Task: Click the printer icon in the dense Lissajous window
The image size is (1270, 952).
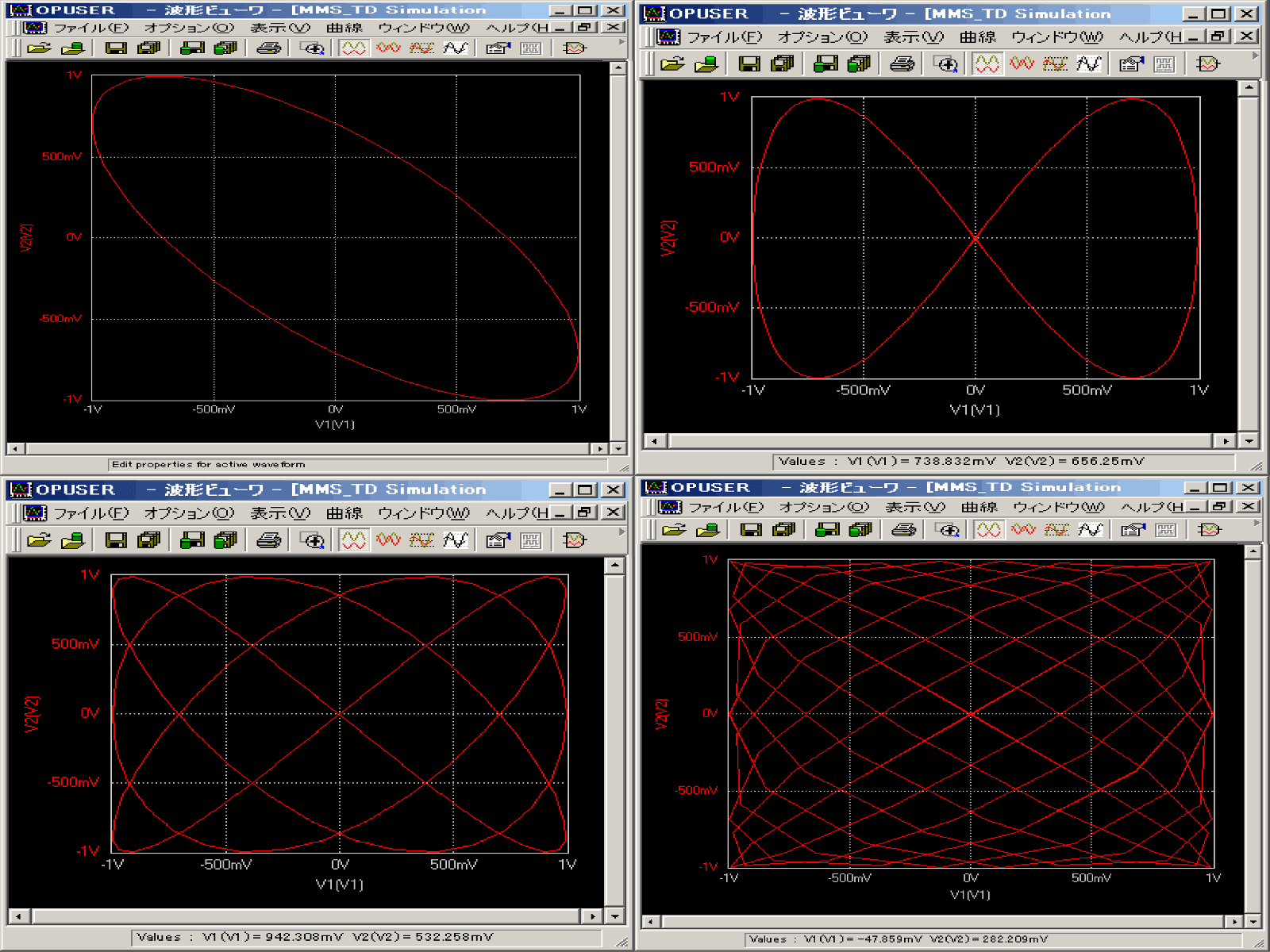Action: click(904, 529)
